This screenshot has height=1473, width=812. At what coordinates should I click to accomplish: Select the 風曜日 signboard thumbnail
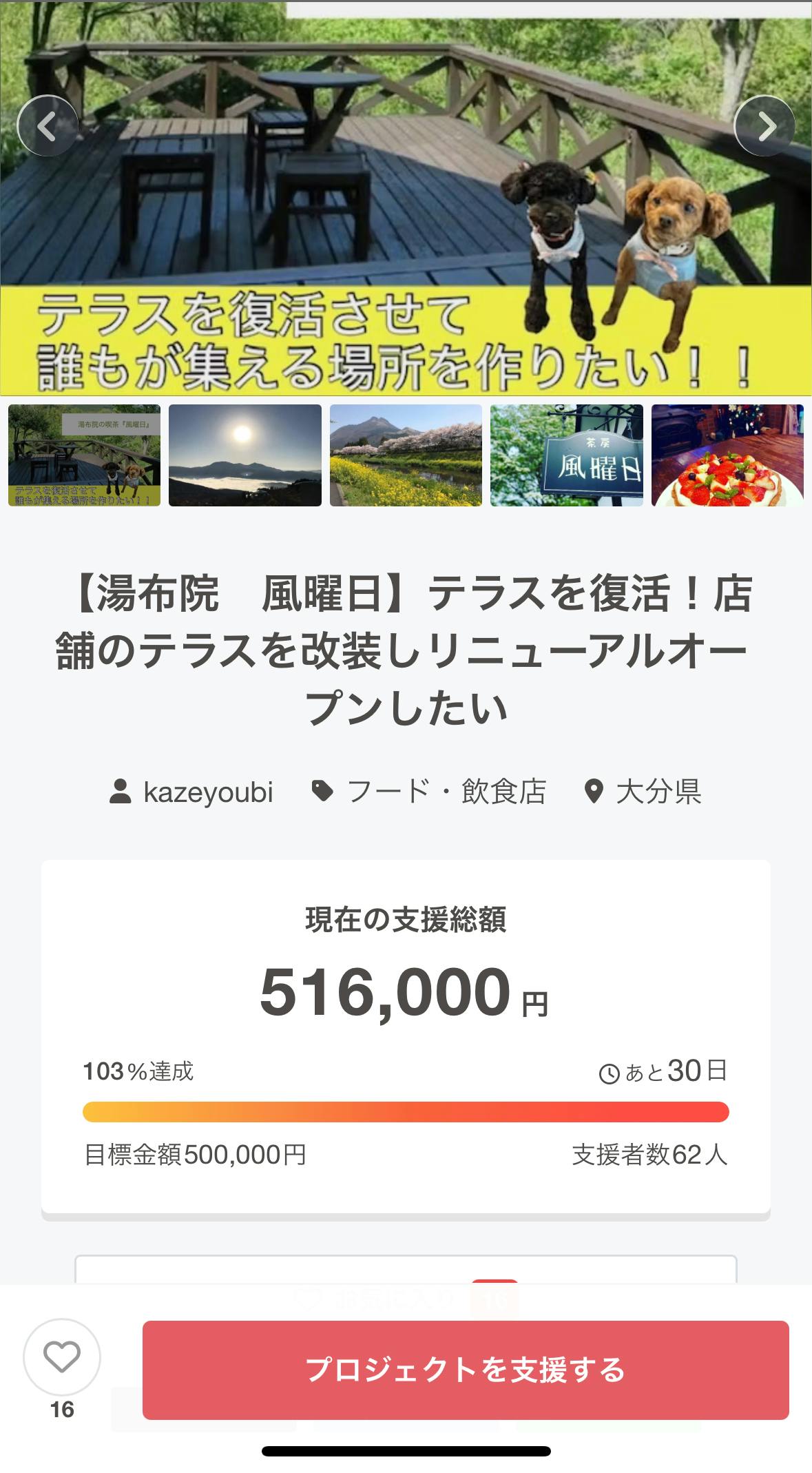tap(567, 455)
